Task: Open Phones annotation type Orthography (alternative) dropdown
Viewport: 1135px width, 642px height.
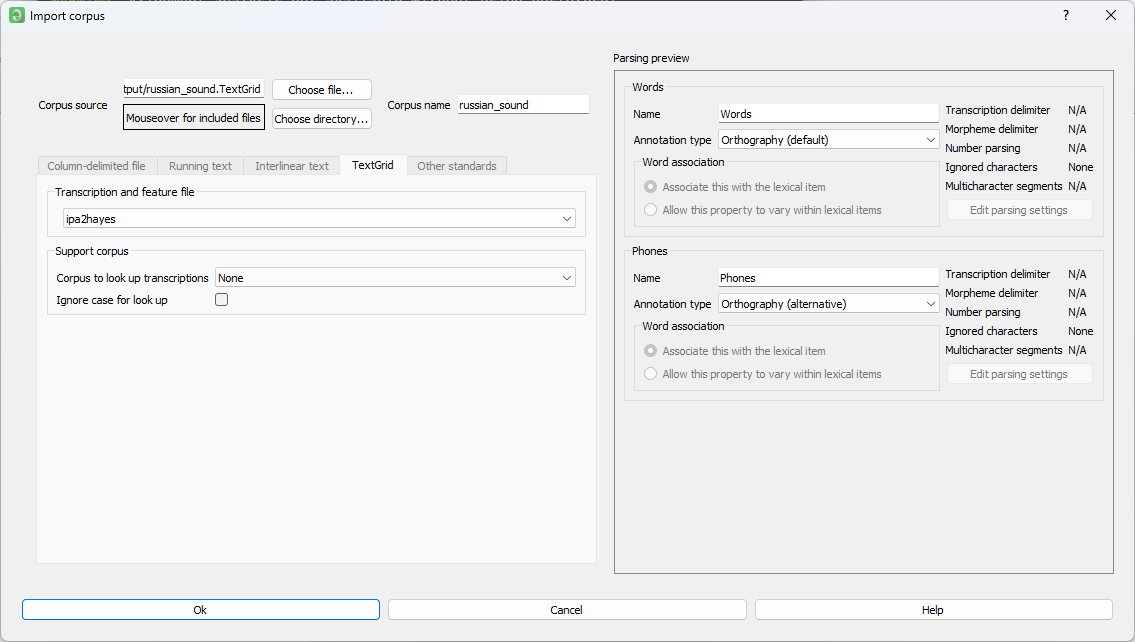Action: (828, 304)
